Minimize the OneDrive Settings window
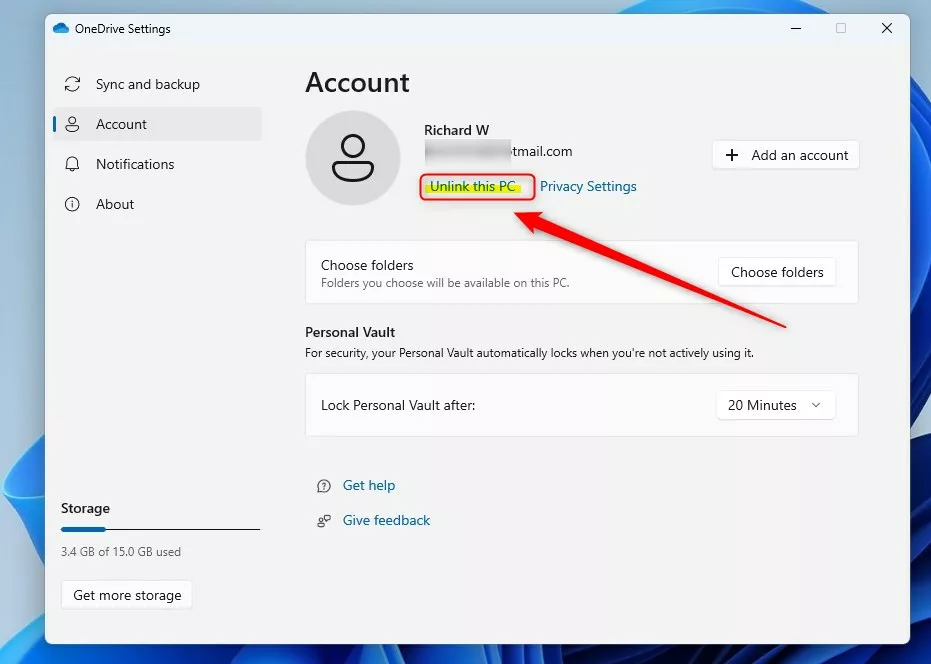Viewport: 931px width, 664px height. (796, 29)
